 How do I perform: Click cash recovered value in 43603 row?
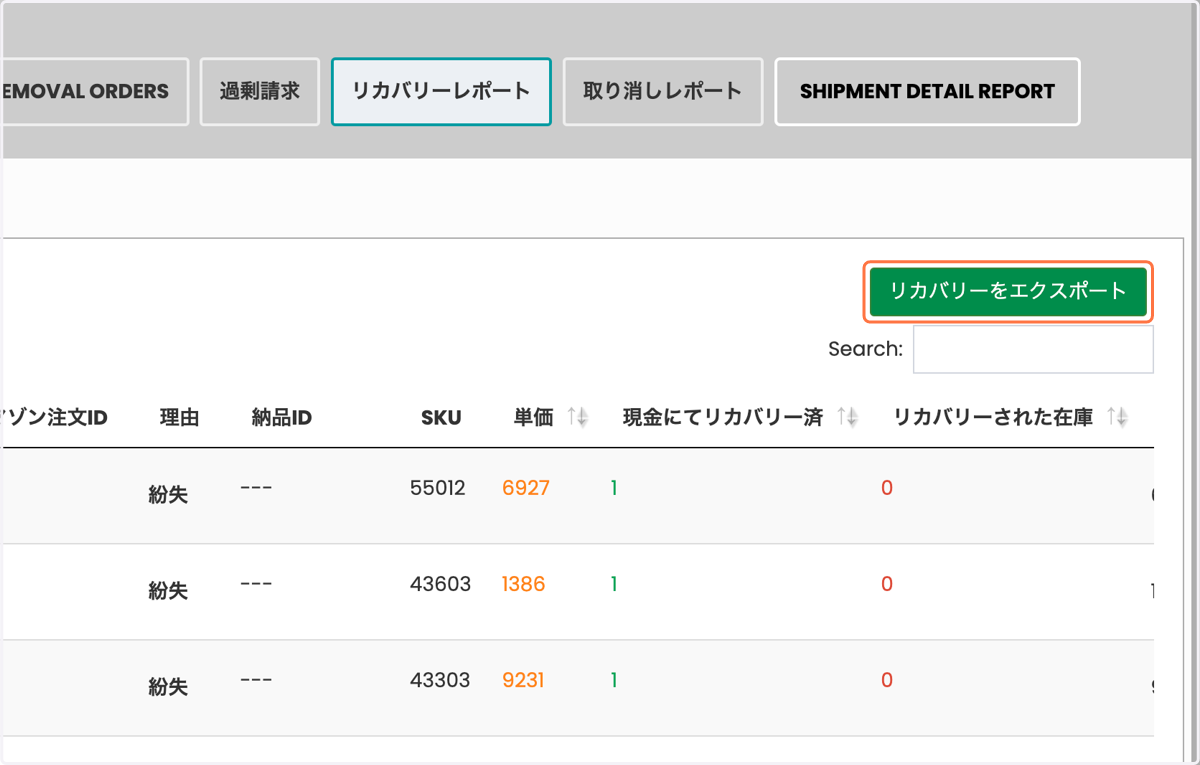(x=614, y=584)
